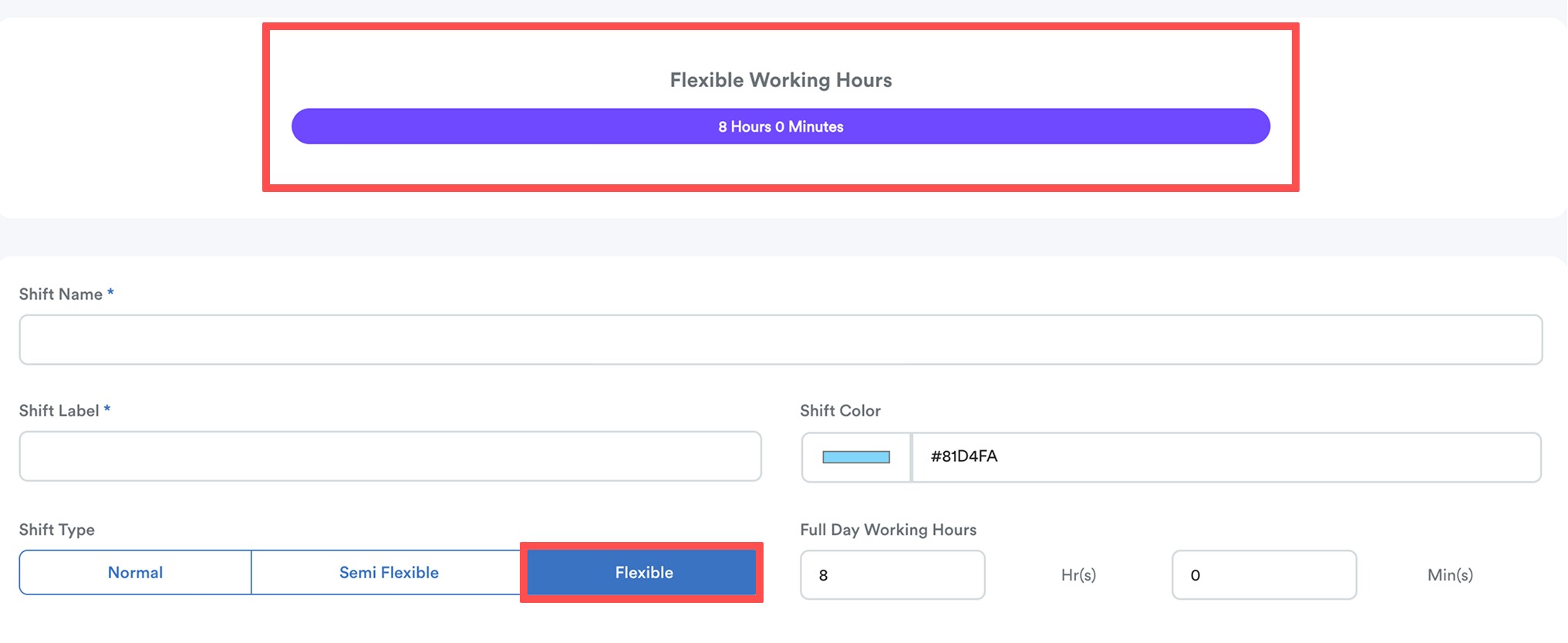1568x643 pixels.
Task: Click the Min(s) unit label
Action: click(x=1450, y=575)
